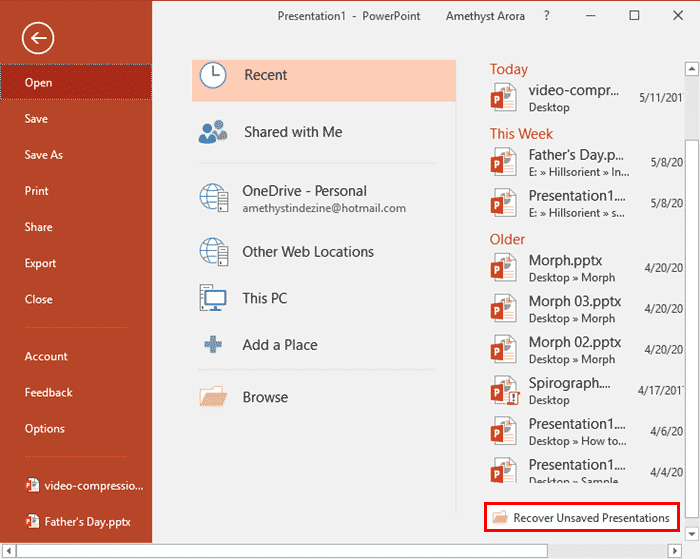Click the horizontal scrollbar left arrow
Image resolution: width=700 pixels, height=559 pixels.
pyautogui.click(x=8, y=551)
